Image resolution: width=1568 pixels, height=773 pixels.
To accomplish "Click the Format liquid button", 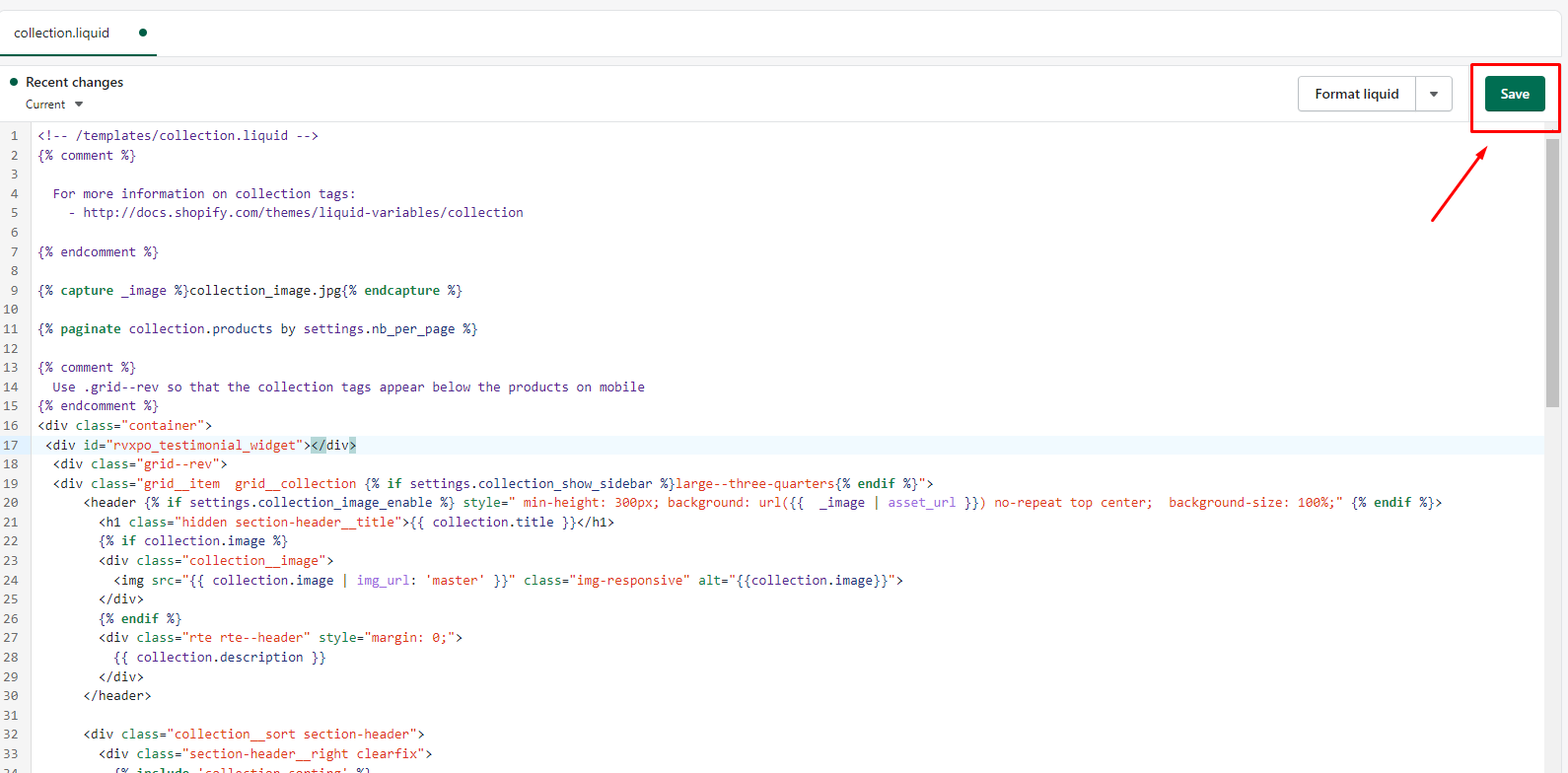I will [1357, 94].
